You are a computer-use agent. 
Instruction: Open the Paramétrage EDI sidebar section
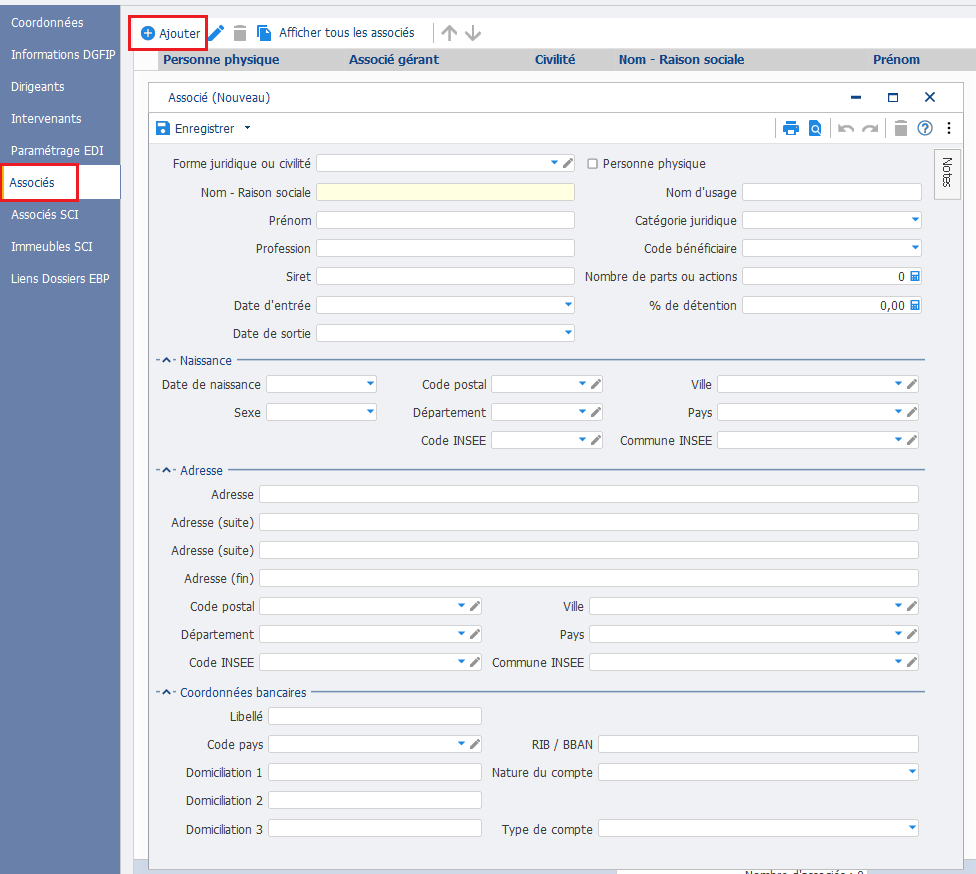(x=57, y=151)
